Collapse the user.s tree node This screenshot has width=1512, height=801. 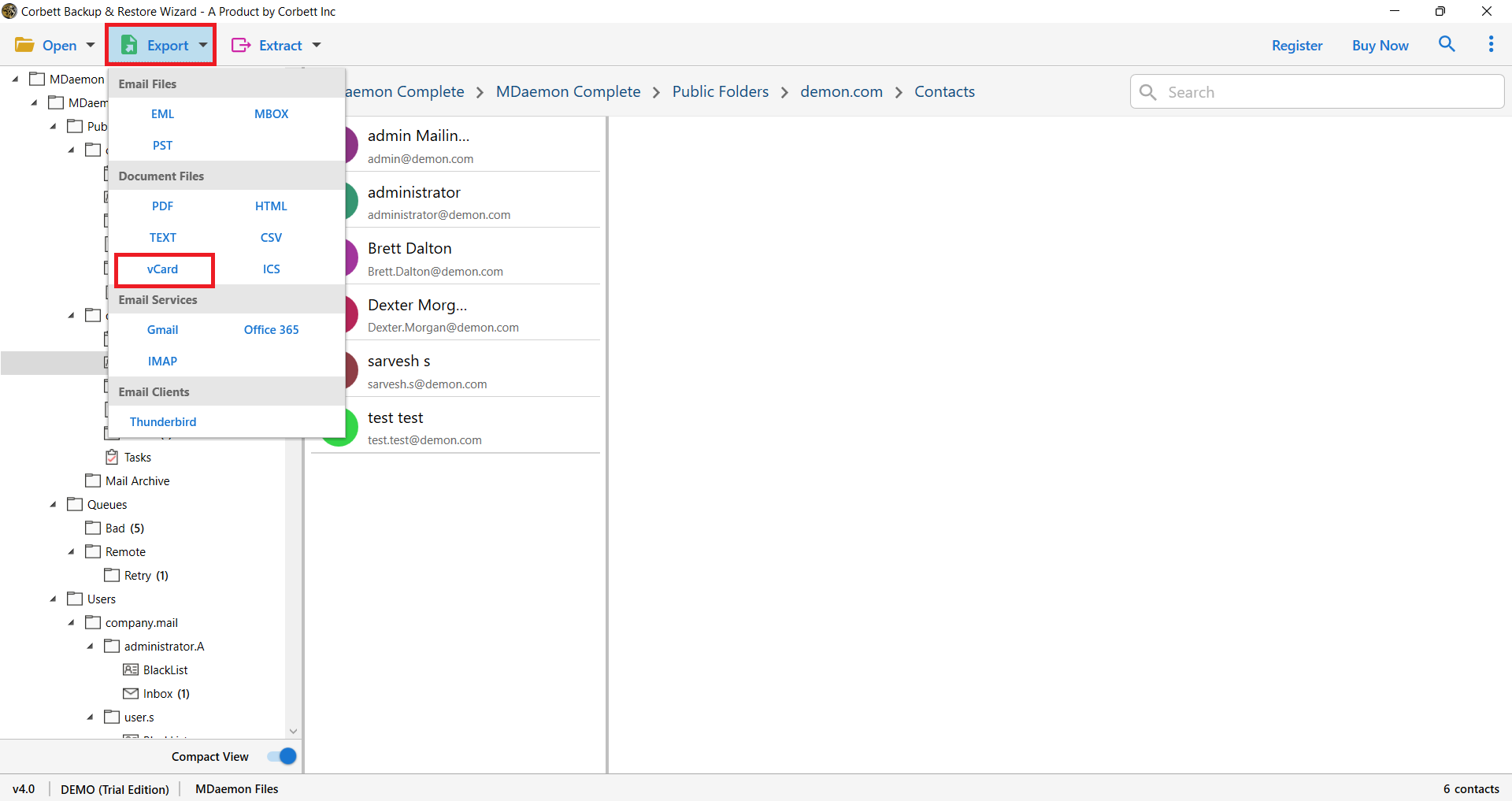(x=90, y=717)
